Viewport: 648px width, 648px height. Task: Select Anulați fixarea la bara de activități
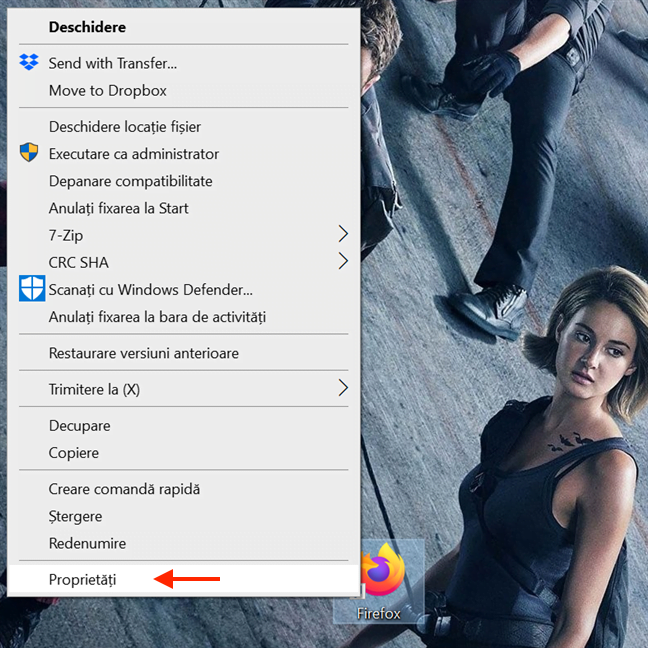pyautogui.click(x=183, y=317)
